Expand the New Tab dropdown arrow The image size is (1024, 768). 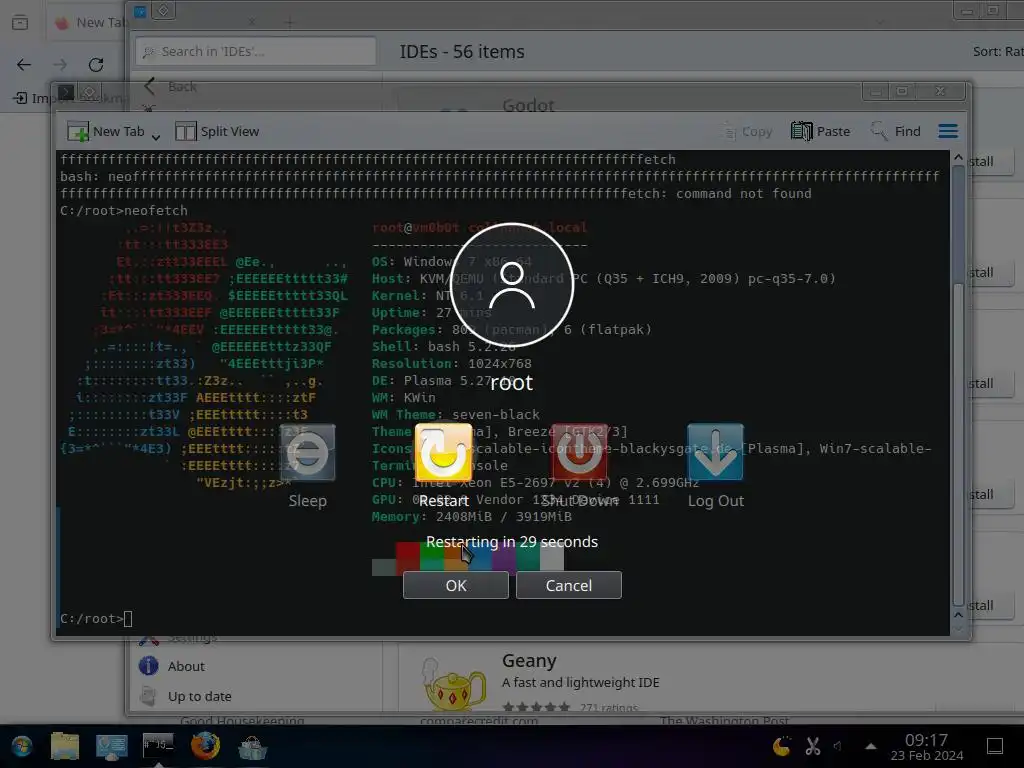point(156,136)
